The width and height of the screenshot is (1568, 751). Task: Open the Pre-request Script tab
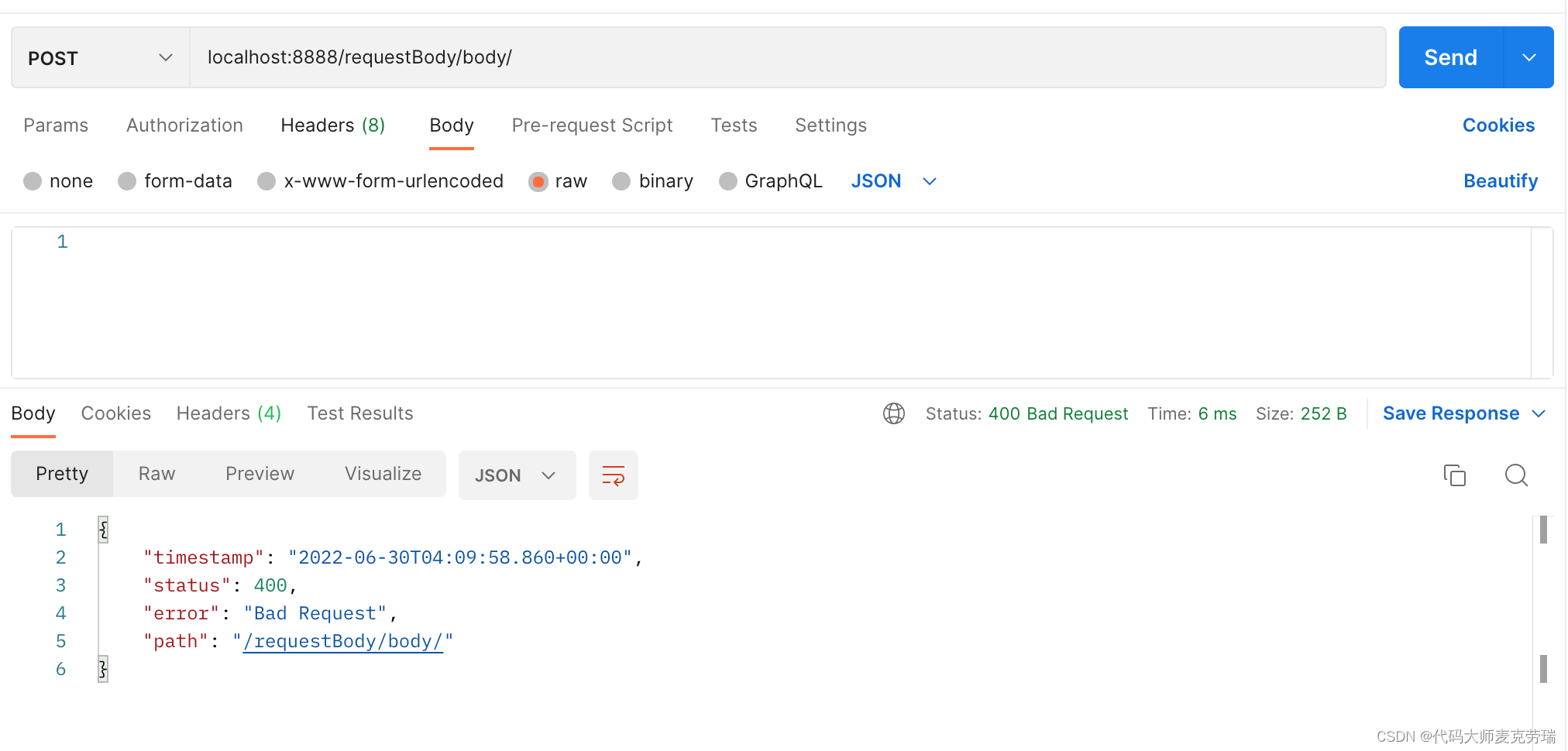coord(592,125)
